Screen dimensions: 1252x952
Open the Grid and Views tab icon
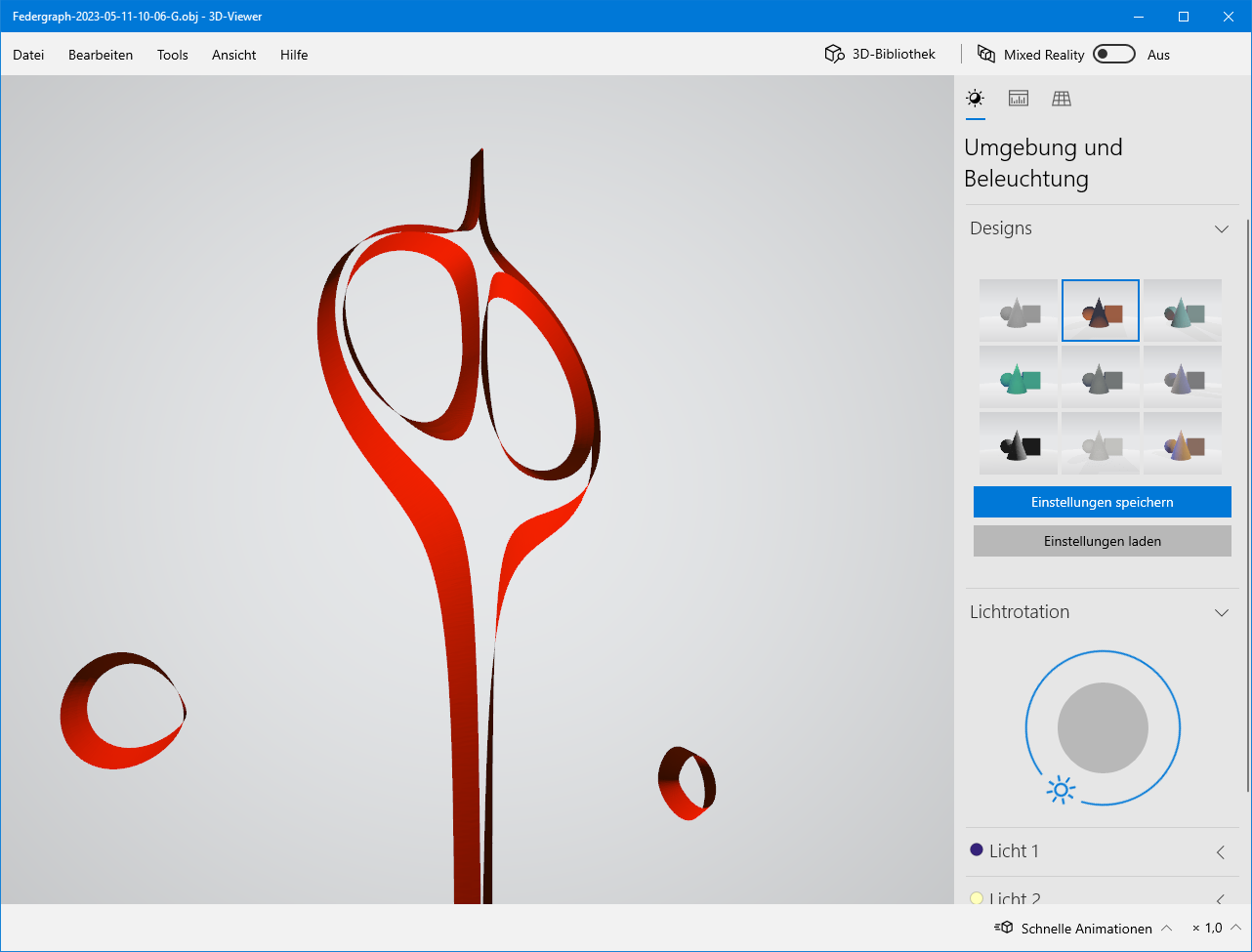pos(1062,99)
